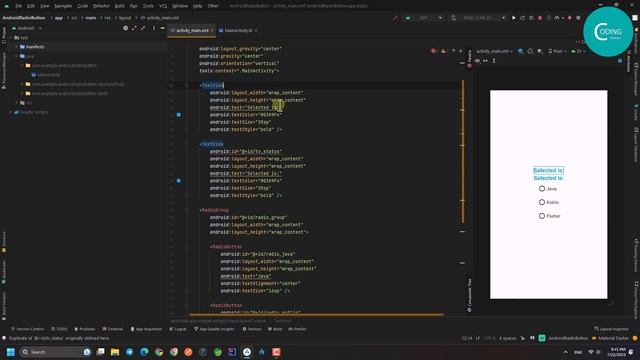Click the select opened file target icon
Screen dimensions: 640x360
tap(126, 28)
